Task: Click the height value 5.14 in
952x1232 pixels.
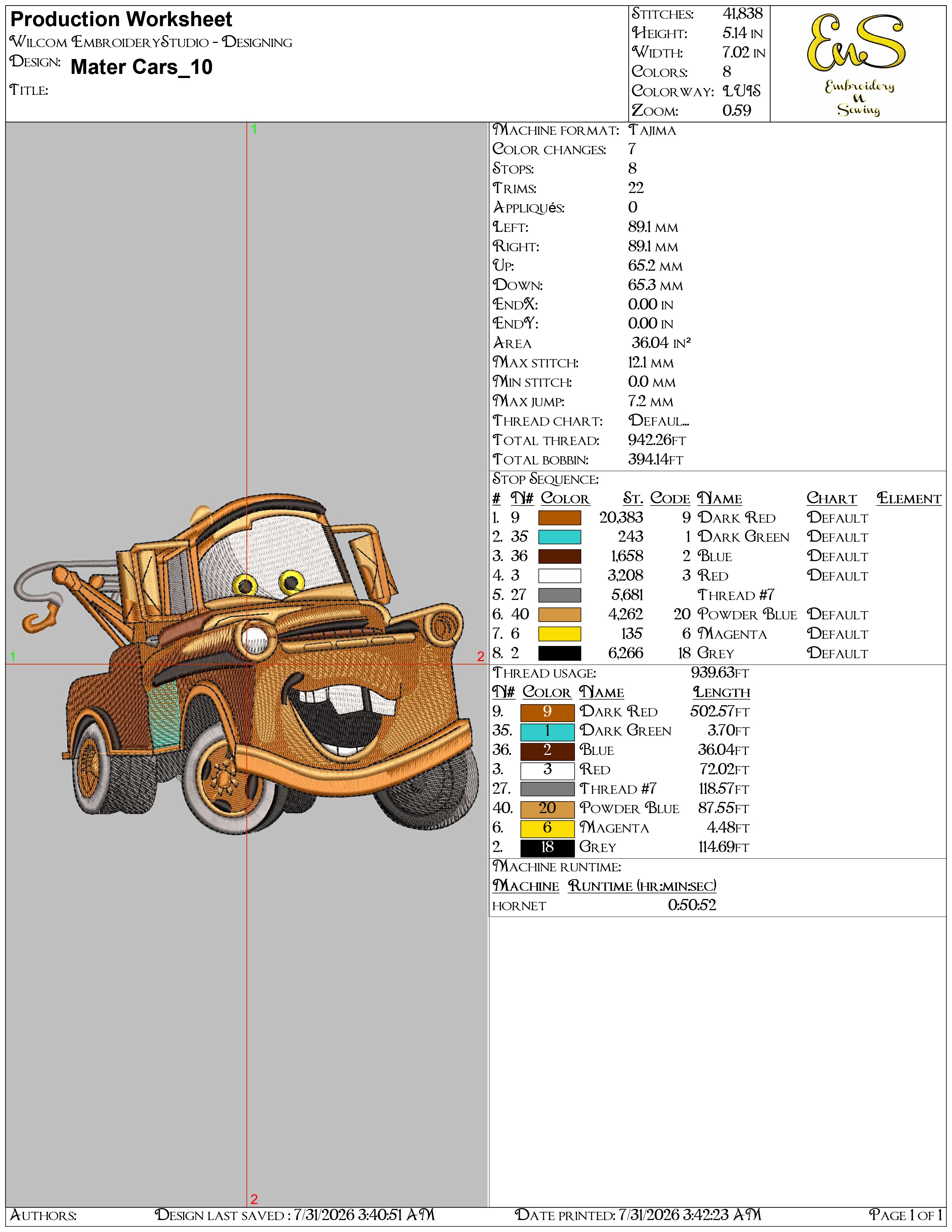Action: [742, 33]
